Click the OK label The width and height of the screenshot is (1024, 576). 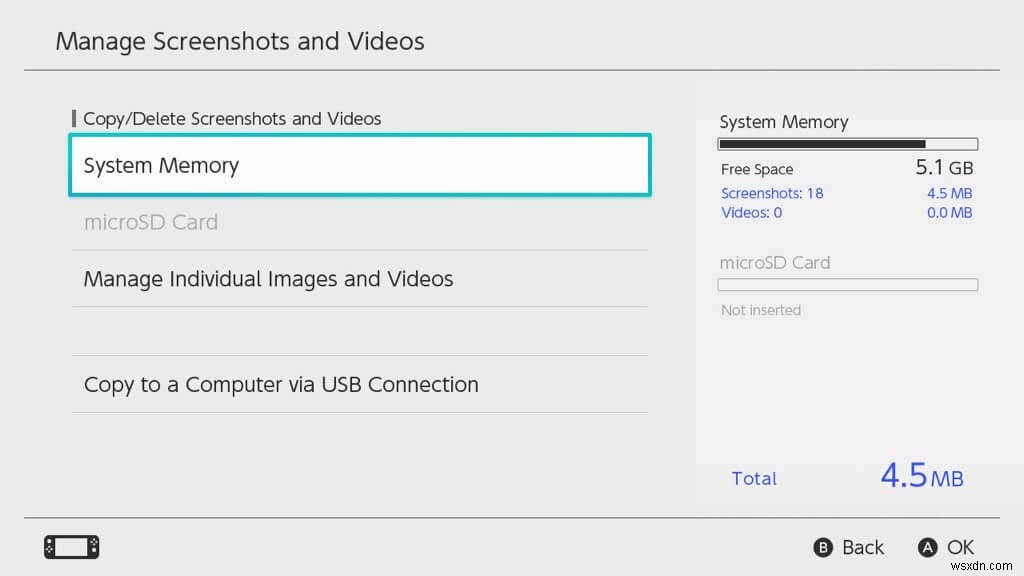(960, 547)
